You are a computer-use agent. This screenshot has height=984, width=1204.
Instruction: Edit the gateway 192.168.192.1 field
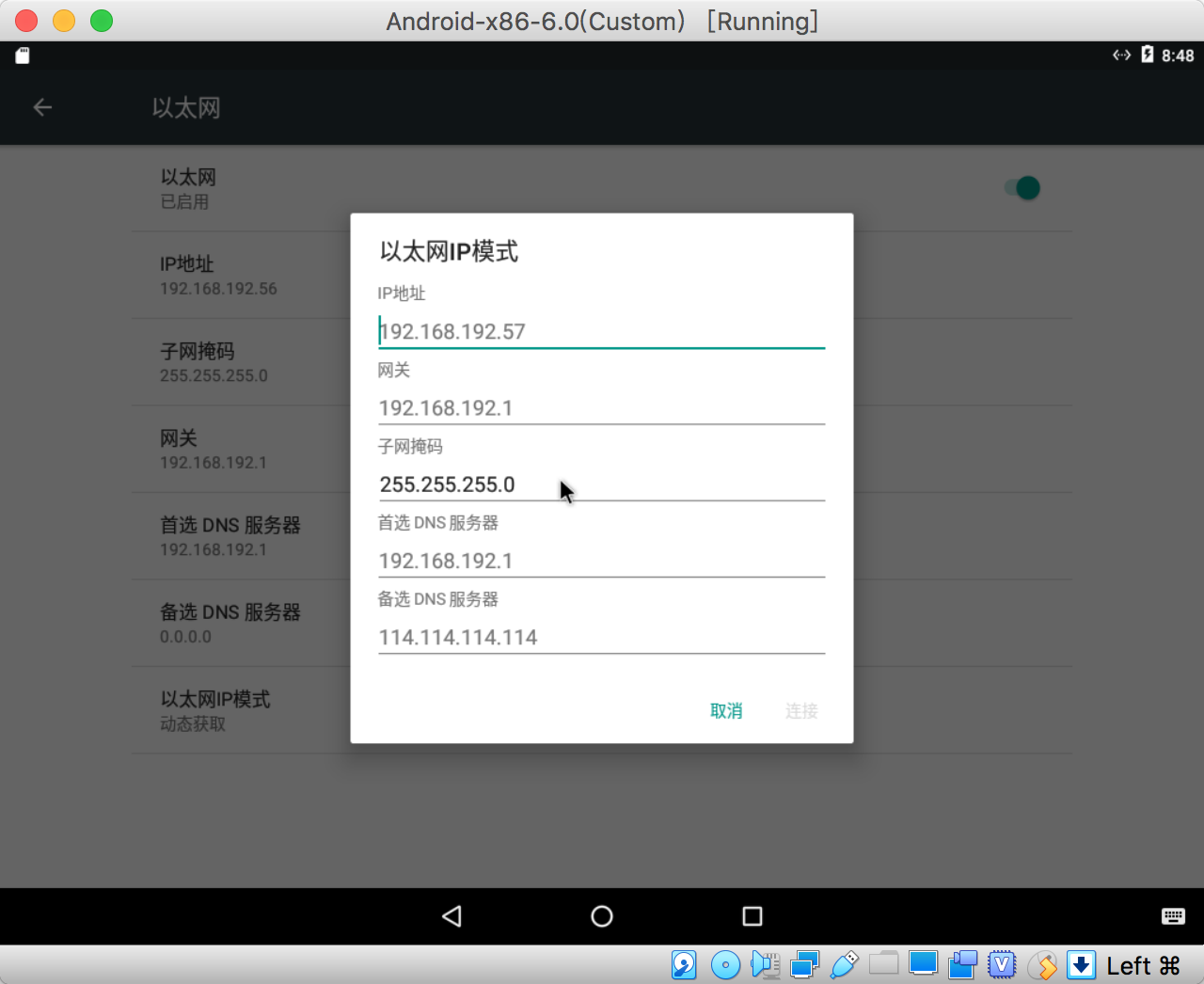tap(602, 407)
